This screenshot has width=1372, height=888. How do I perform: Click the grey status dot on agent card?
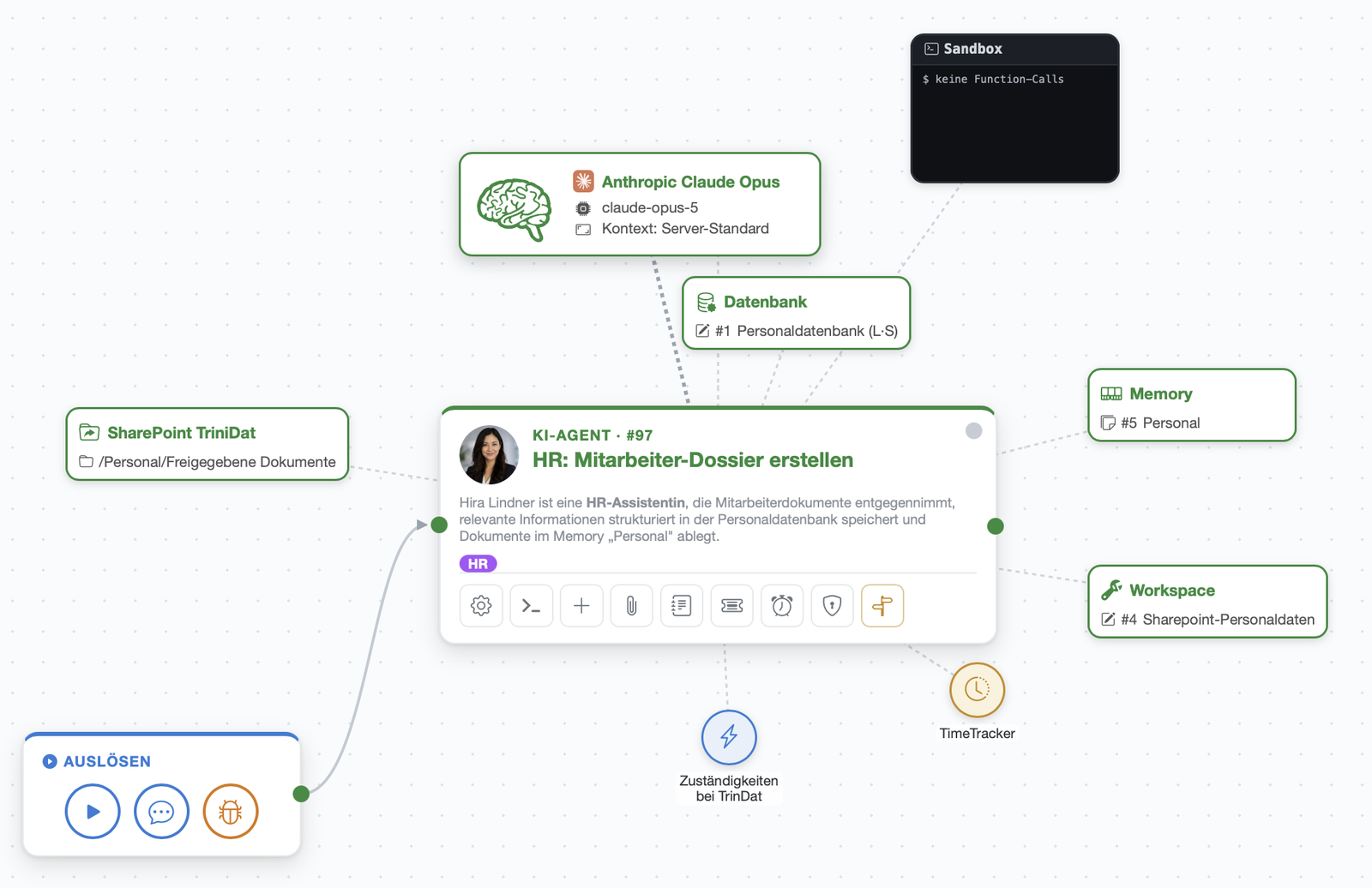point(973,430)
